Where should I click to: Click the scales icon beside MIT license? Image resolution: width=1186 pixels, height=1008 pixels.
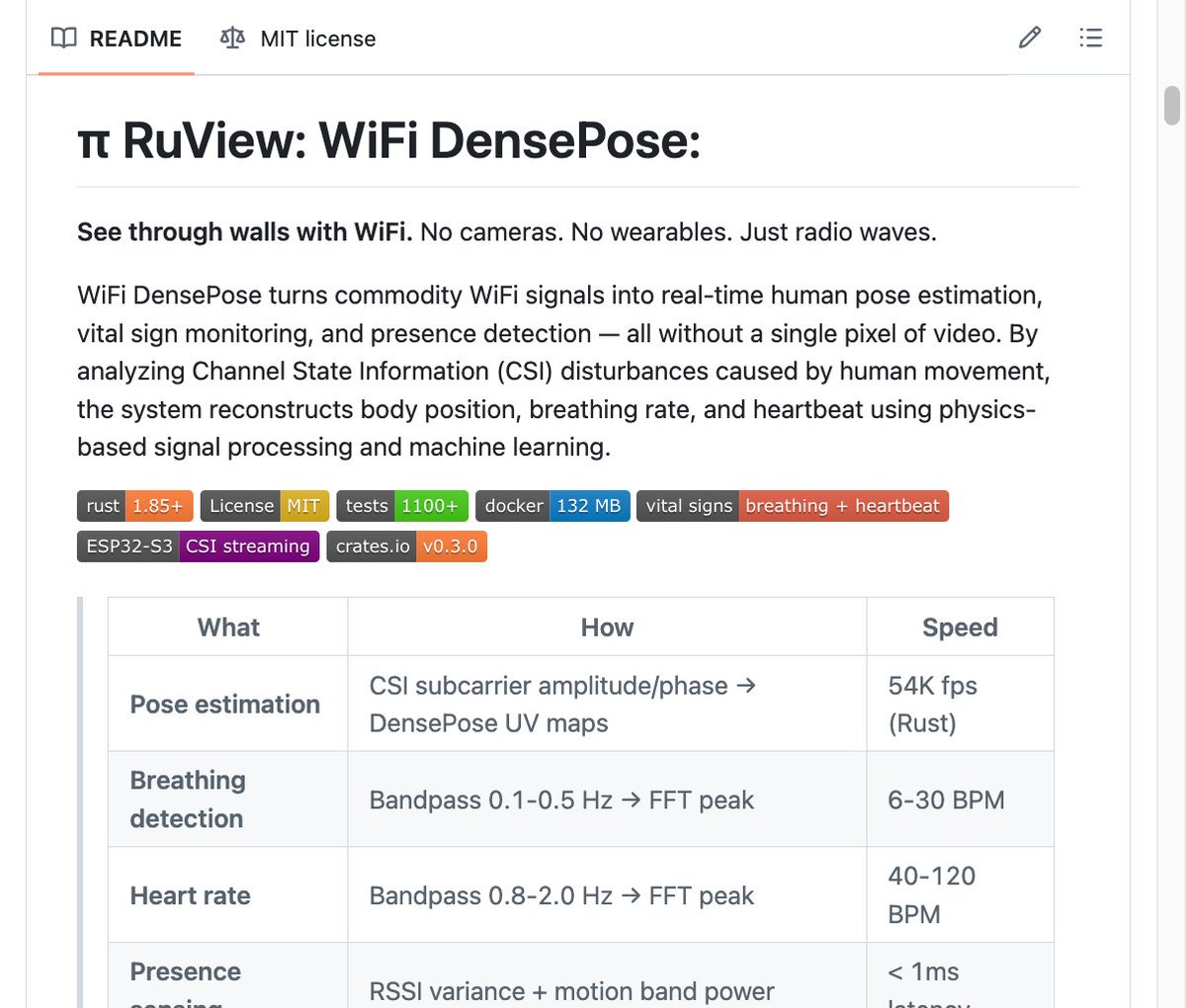point(232,39)
